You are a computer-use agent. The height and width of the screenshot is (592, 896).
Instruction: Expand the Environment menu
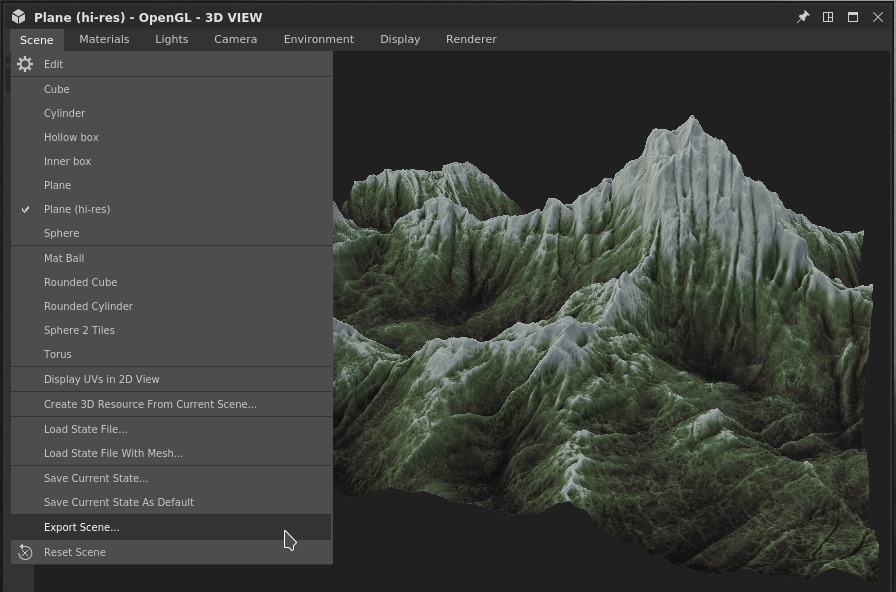click(319, 39)
